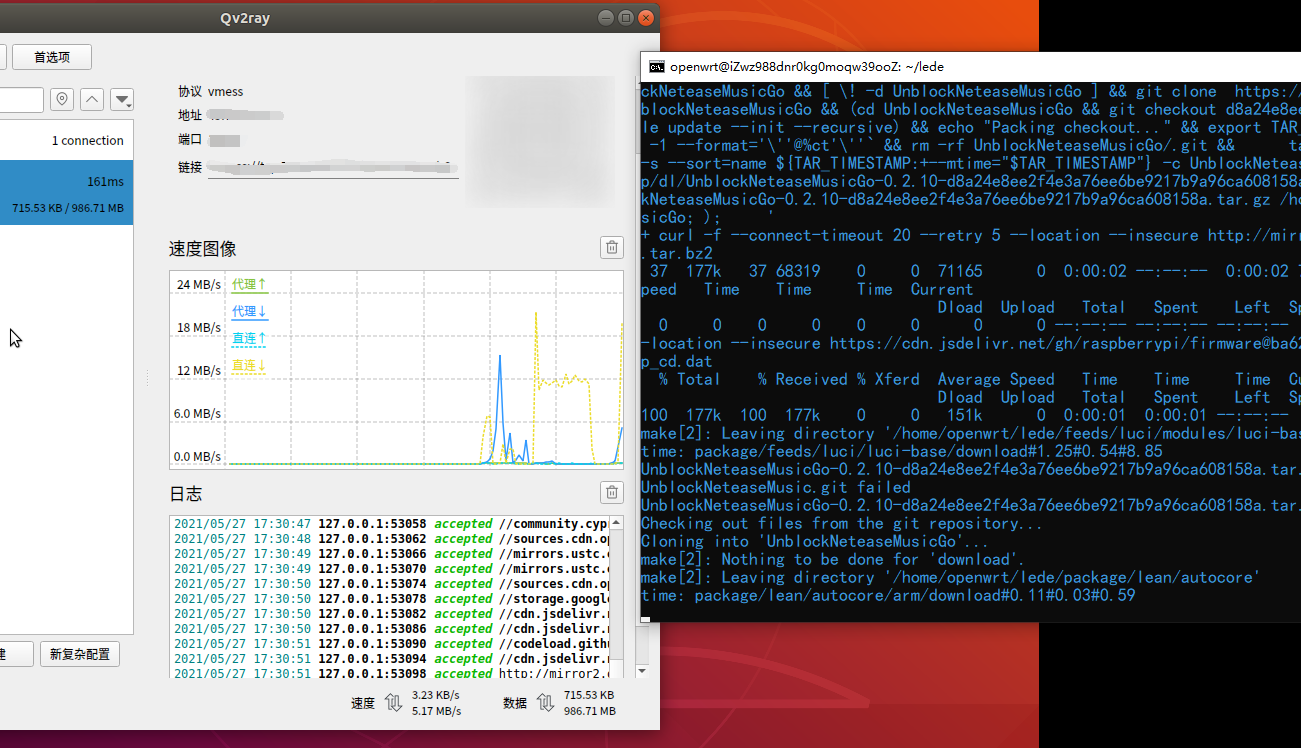Click the 速度 up-down arrows icon
Image resolution: width=1301 pixels, height=748 pixels.
[394, 703]
